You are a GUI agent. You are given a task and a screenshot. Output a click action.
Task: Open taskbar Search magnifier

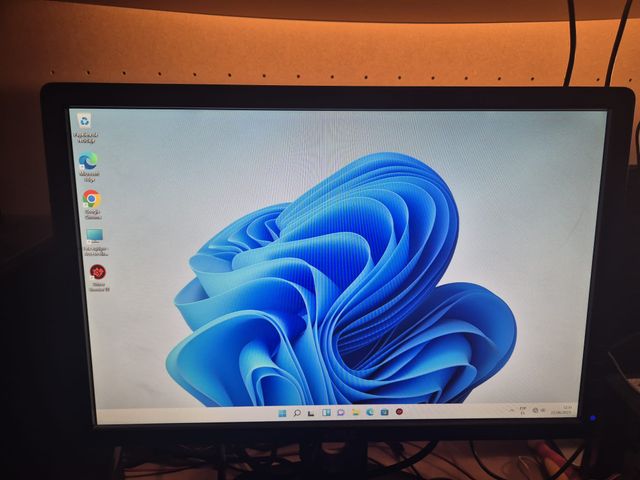tap(297, 413)
